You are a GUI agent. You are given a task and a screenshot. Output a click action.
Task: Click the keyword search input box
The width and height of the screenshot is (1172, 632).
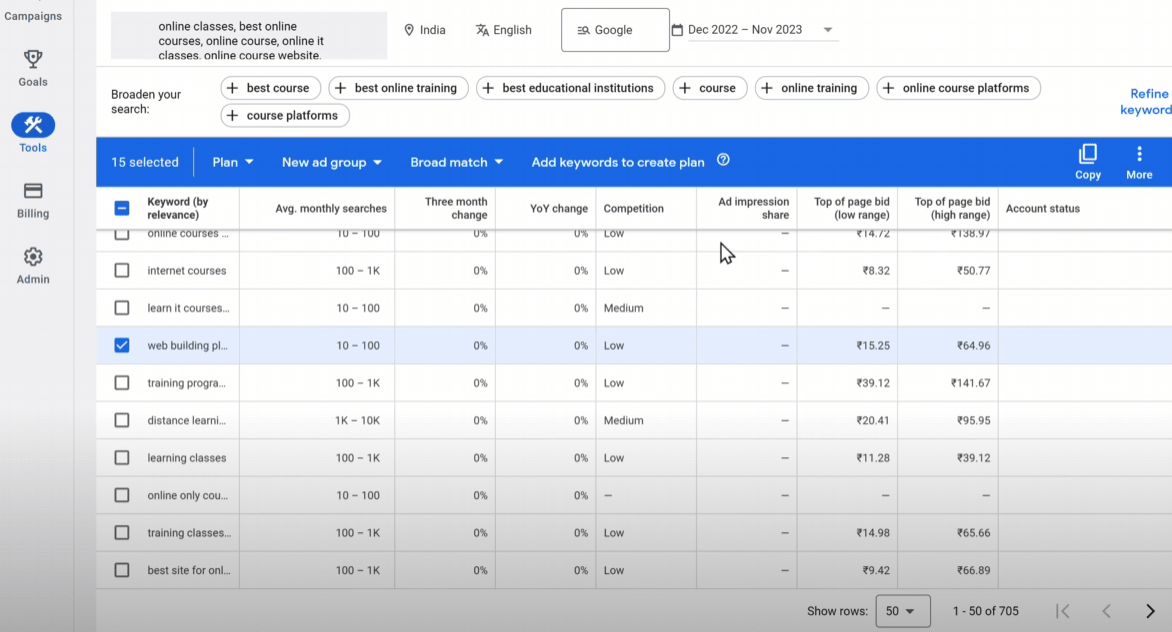pyautogui.click(x=248, y=36)
